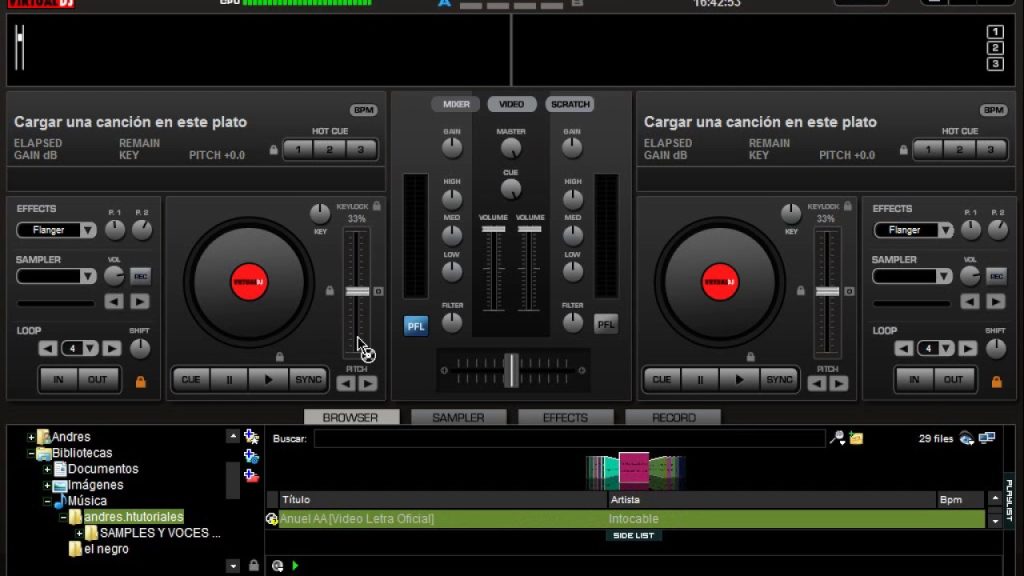This screenshot has width=1024, height=576.
Task: Toggle the orange smart loop lock on left deck
Action: tap(140, 381)
